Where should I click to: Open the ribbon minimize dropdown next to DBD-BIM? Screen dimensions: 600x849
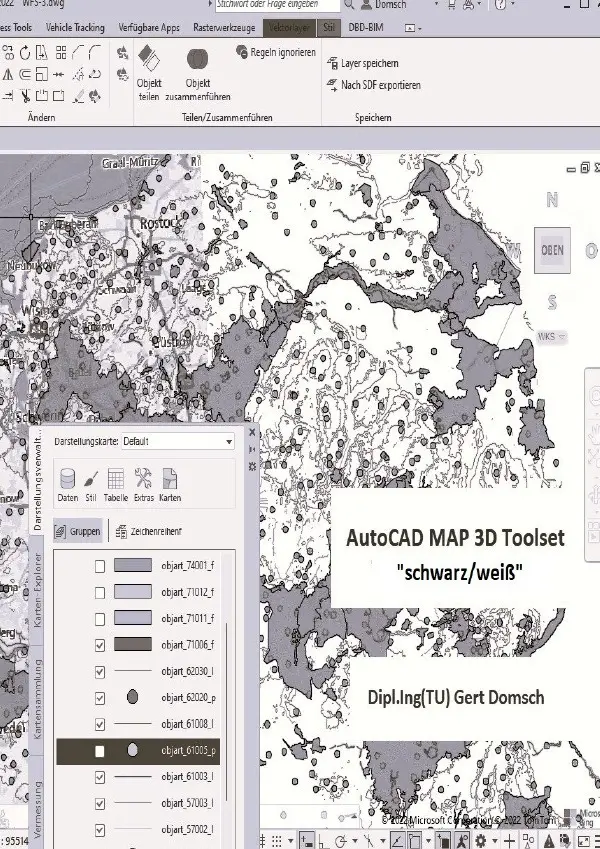(x=413, y=28)
